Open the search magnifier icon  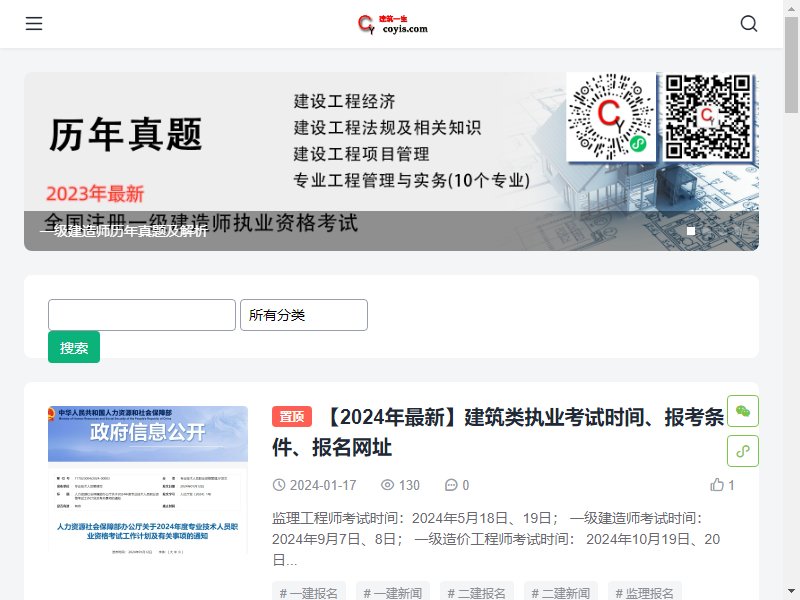[748, 23]
